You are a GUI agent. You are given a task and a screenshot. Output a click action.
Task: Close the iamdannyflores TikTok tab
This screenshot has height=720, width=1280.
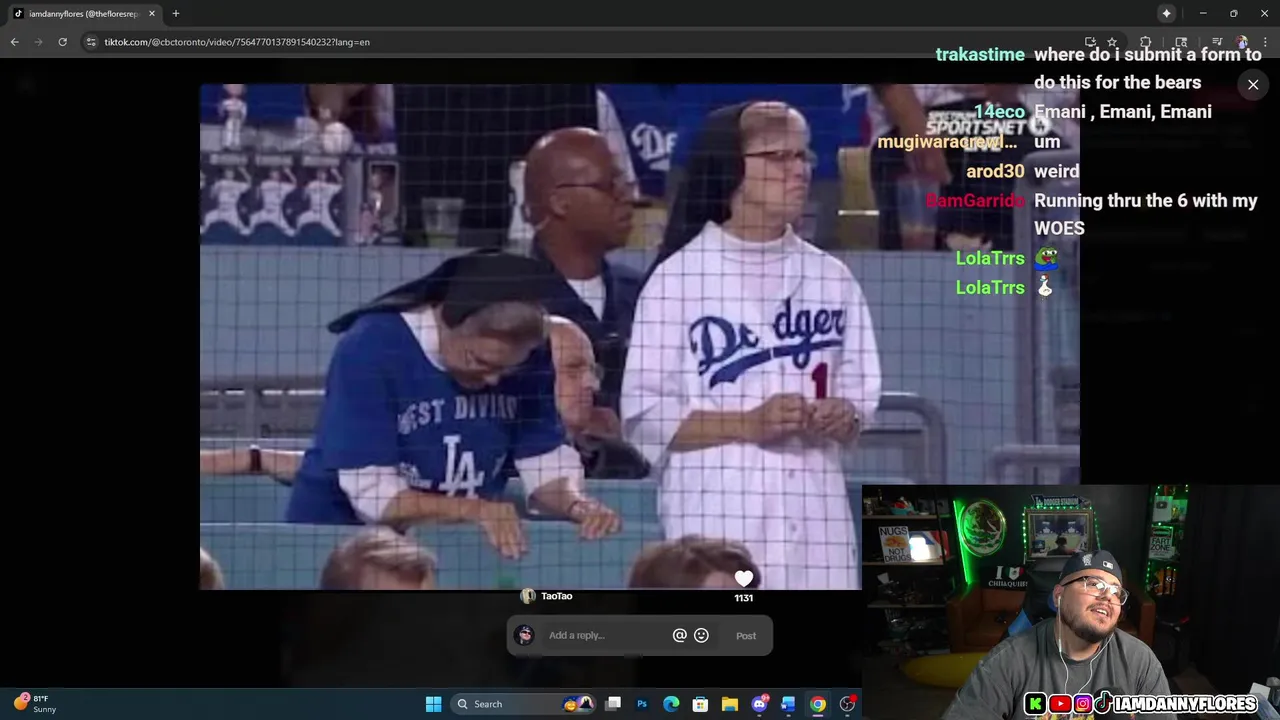point(152,14)
